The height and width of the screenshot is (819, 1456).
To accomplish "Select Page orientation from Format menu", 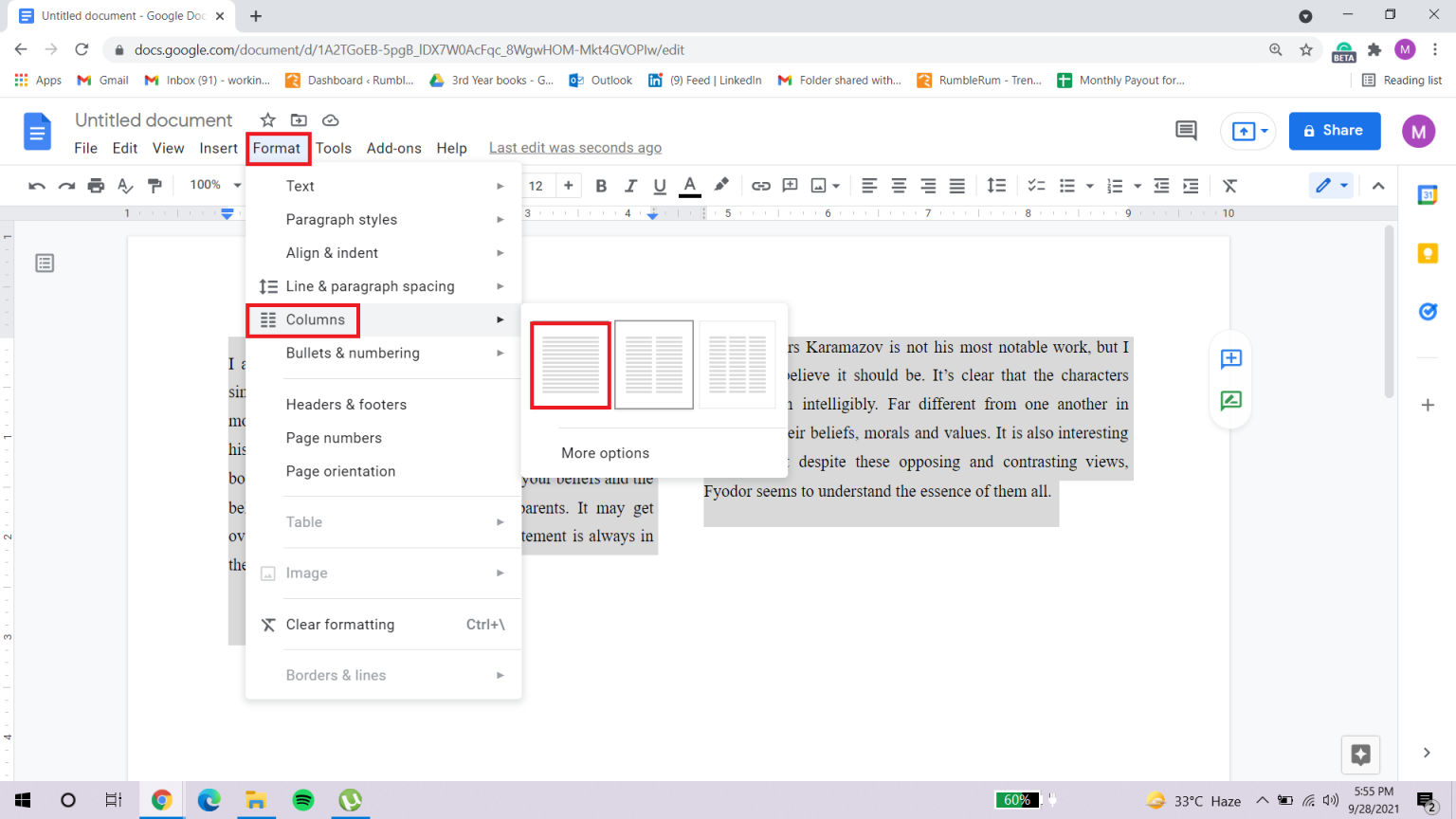I will [x=340, y=471].
